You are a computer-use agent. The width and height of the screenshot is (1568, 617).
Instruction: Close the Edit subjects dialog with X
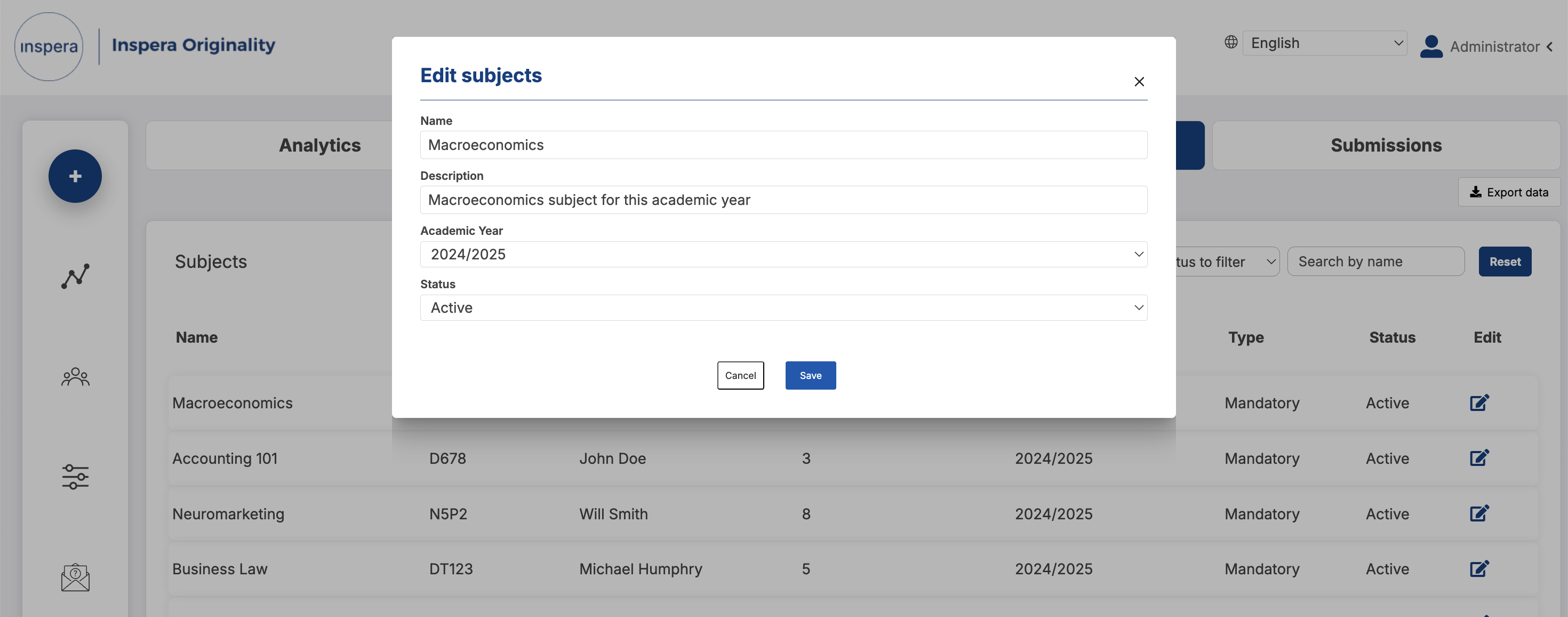1139,82
